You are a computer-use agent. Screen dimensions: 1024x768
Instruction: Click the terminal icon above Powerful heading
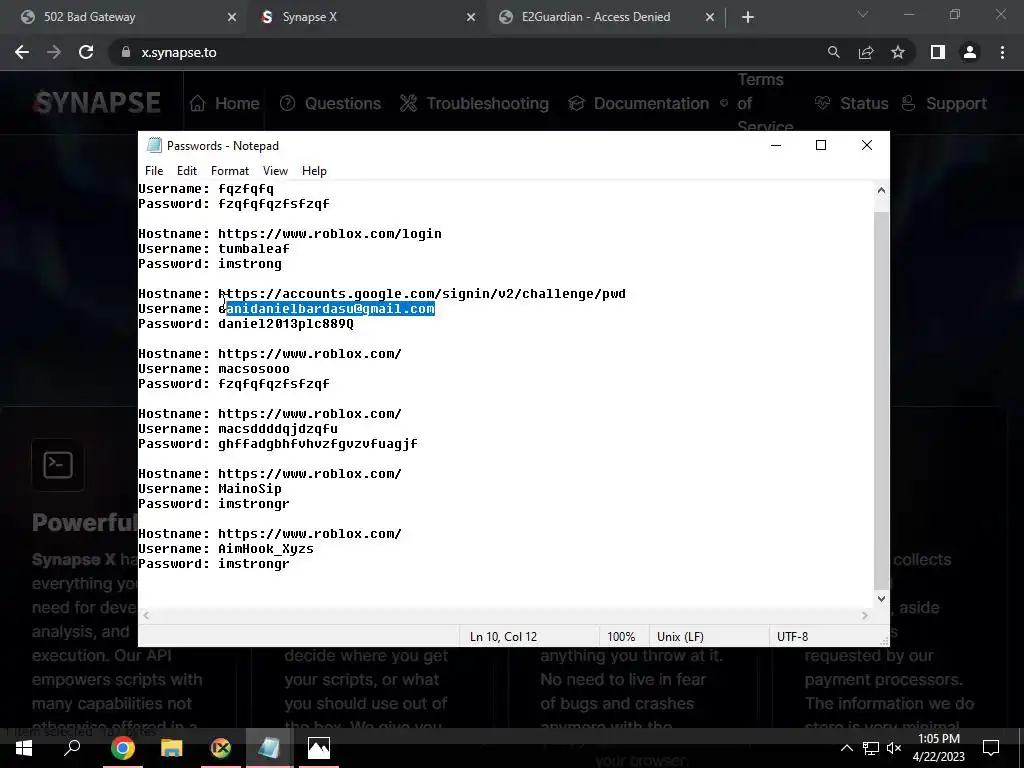click(x=57, y=465)
